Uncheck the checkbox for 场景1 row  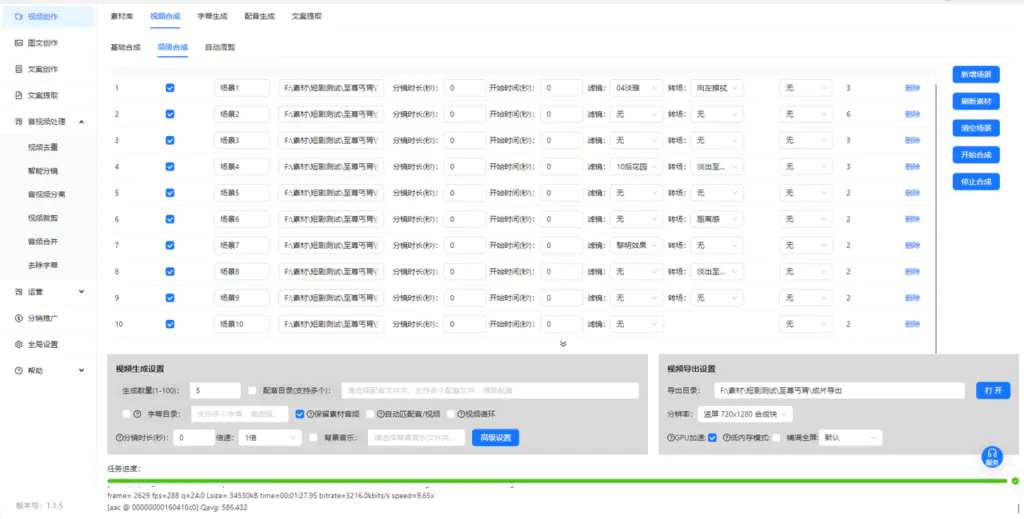[x=169, y=88]
